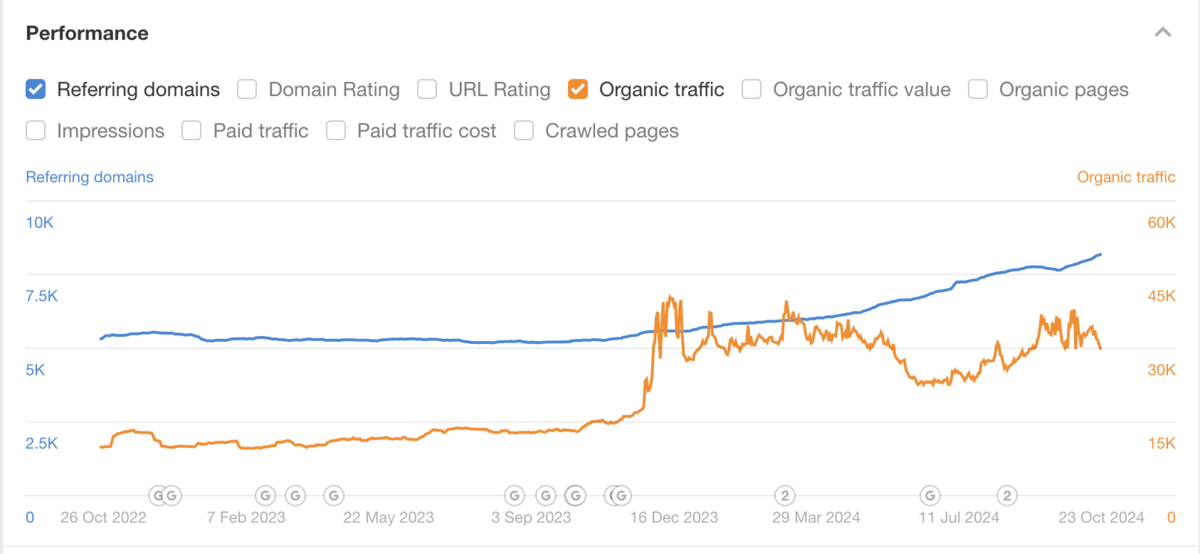Screen dimensions: 1200x554
Task: Disable the Organic traffic checkbox
Action: pos(578,90)
